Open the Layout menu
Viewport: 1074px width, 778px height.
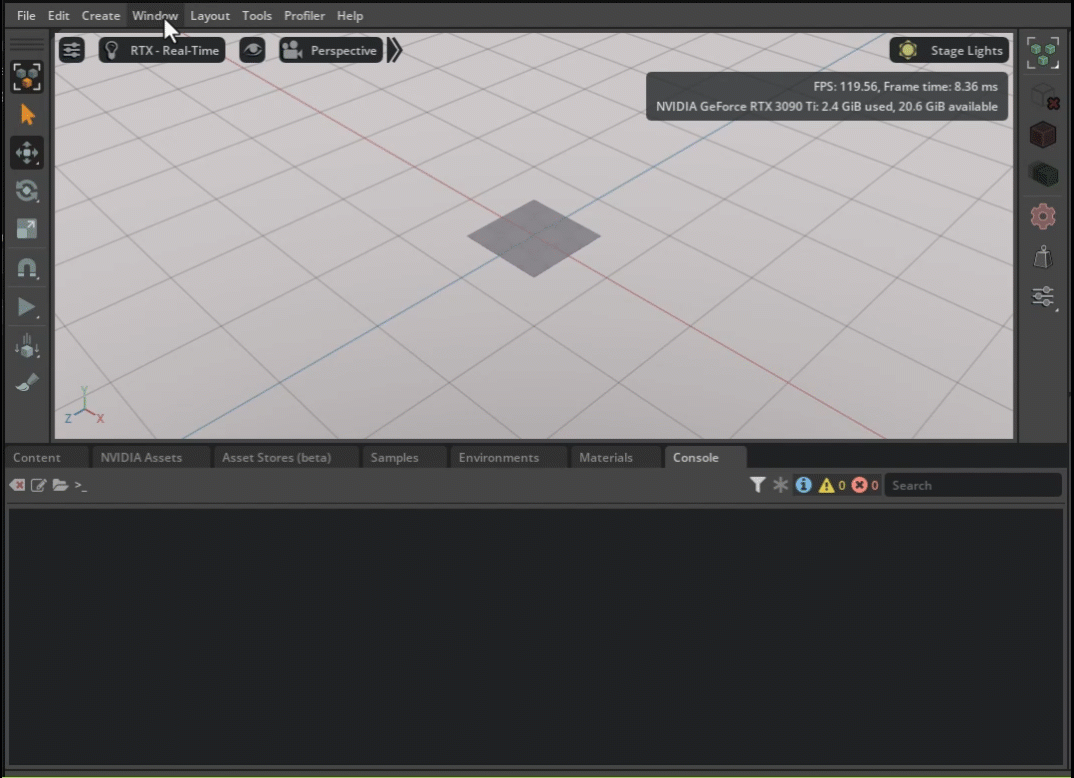point(210,15)
